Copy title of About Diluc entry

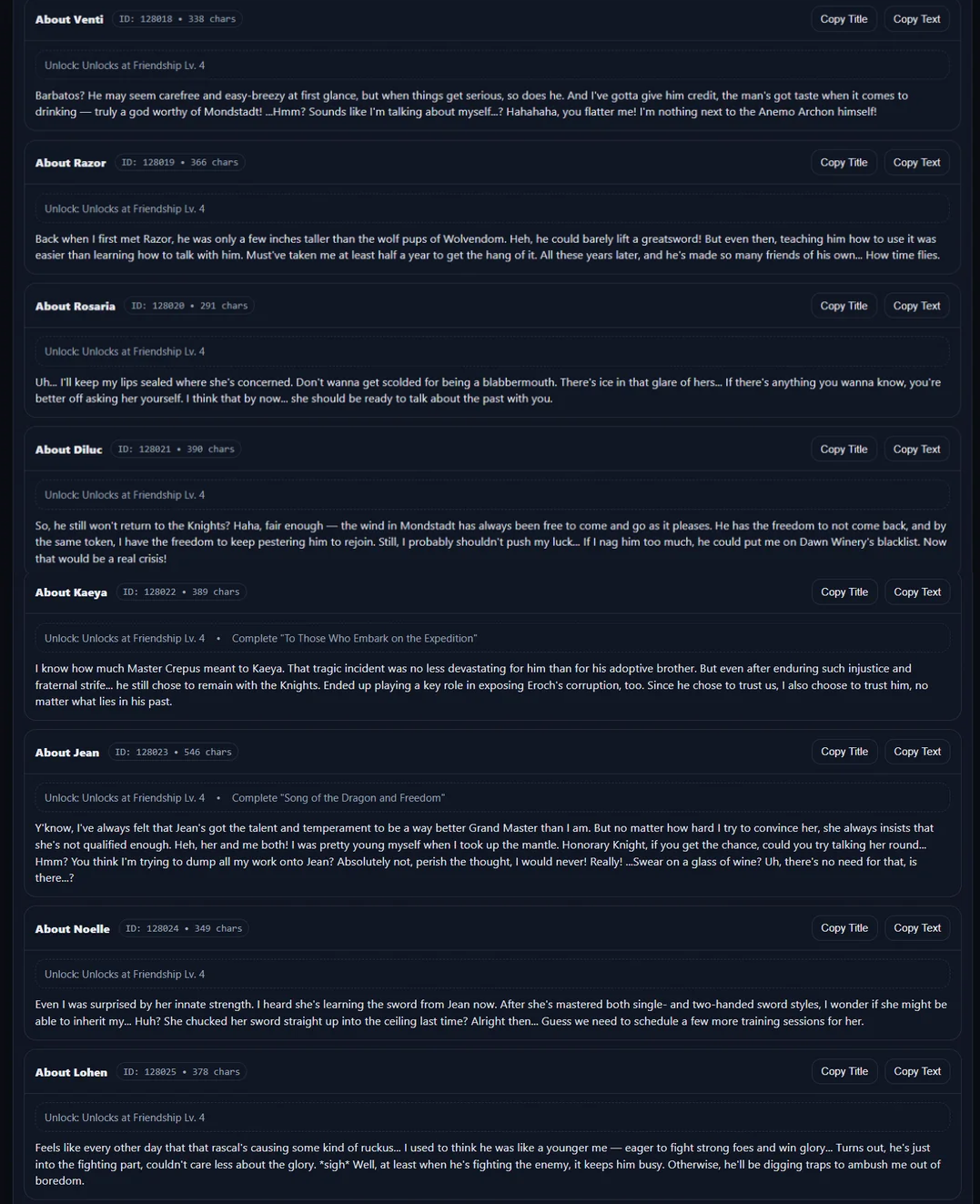click(x=844, y=450)
